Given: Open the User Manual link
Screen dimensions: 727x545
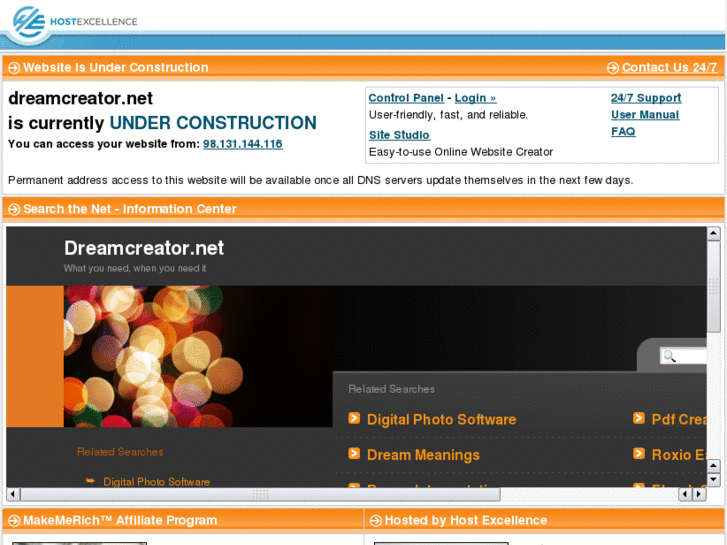Looking at the screenshot, I should tap(645, 115).
